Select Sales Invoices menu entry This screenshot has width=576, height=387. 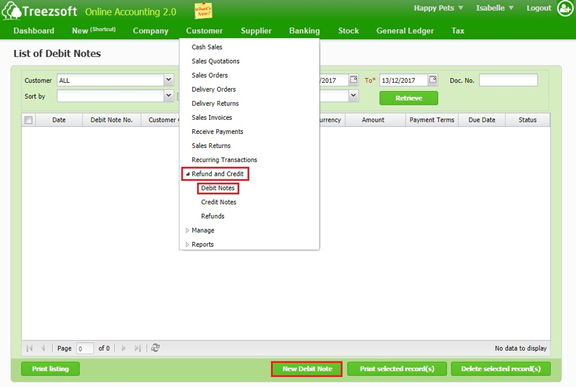212,117
